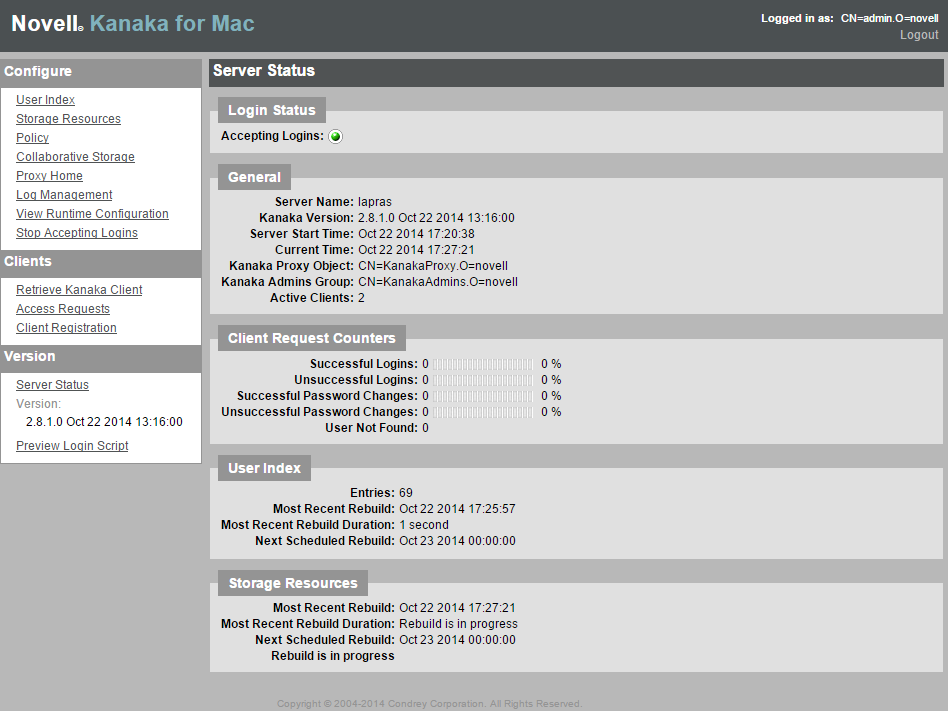Go to the Policy page
Screen dimensions: 948x711
(33, 138)
